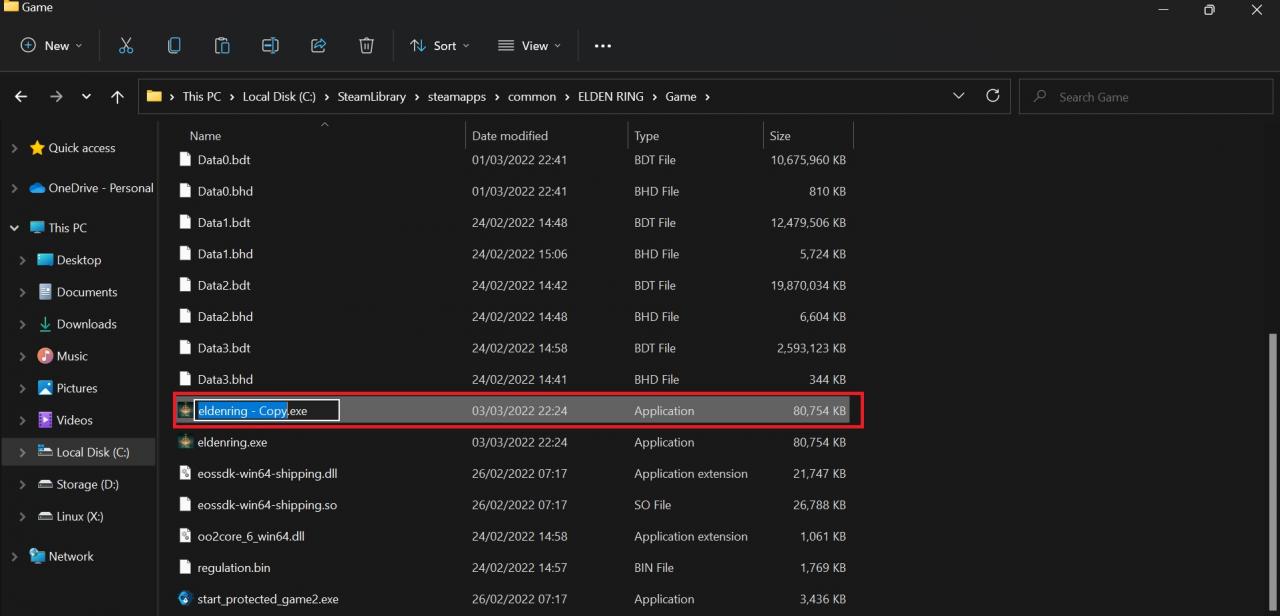Click the Cut scissors icon

126,45
